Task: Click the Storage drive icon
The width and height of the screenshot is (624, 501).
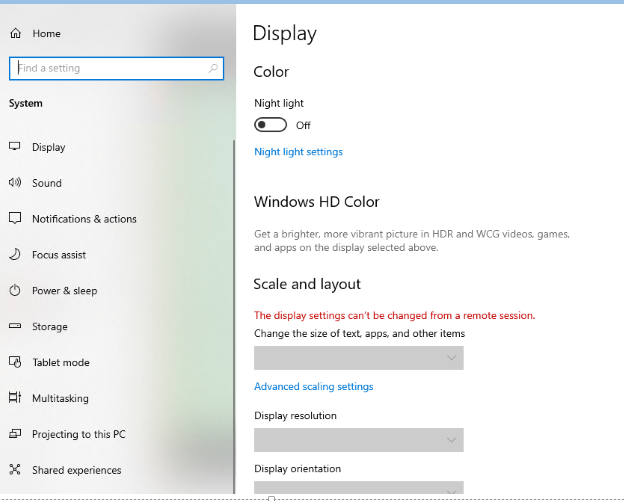Action: 15,326
